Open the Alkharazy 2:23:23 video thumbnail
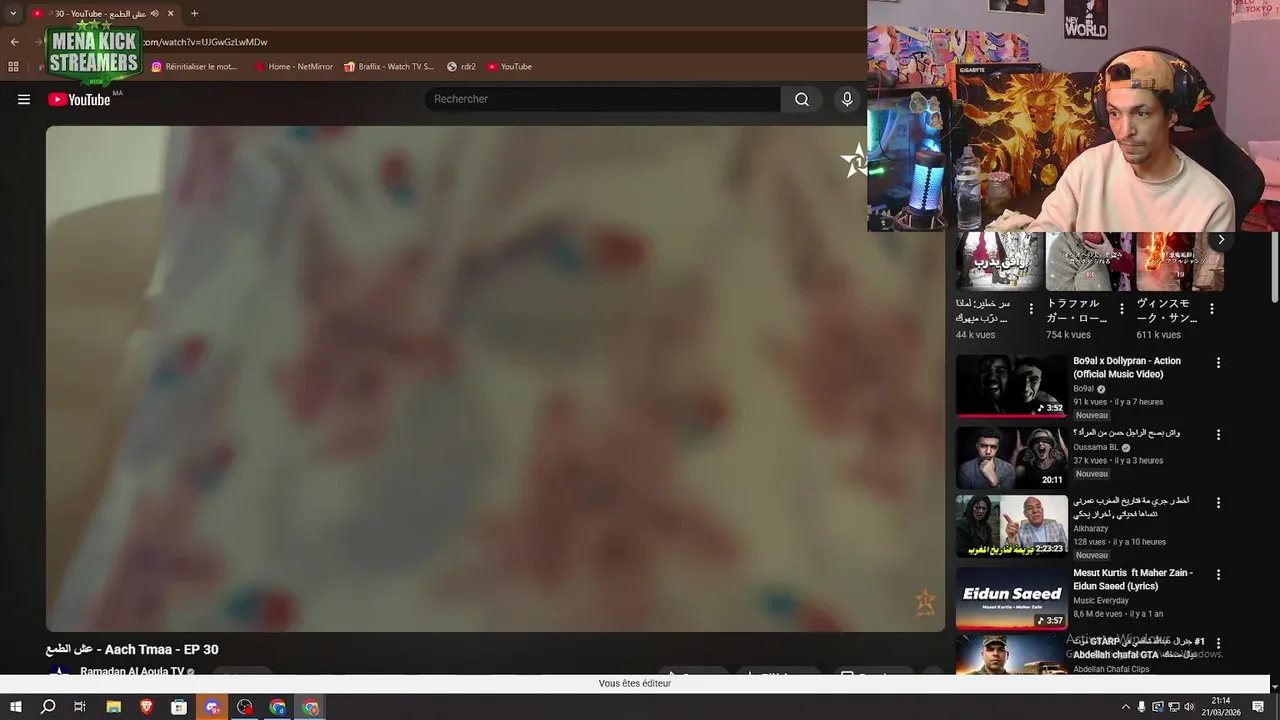 [x=1012, y=526]
